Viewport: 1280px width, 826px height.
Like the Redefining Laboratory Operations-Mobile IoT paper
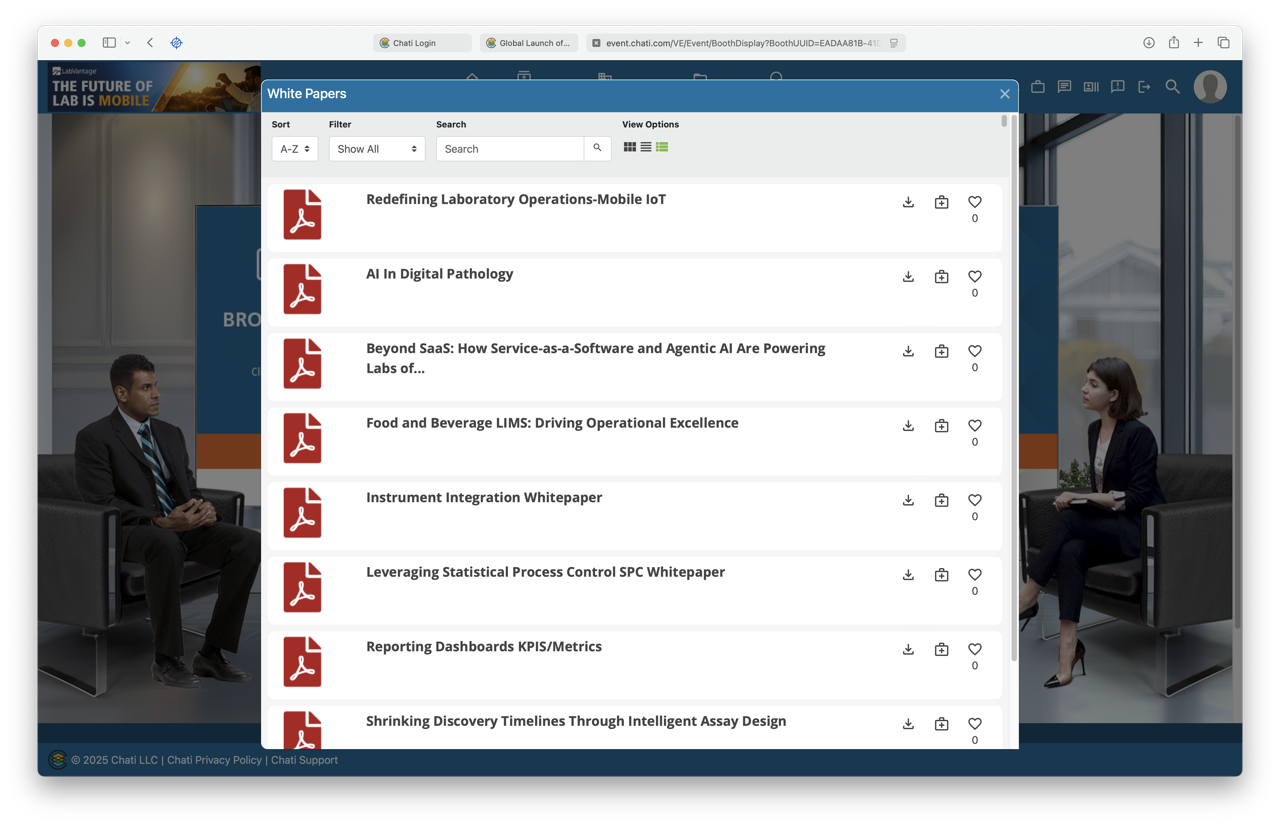pos(974,202)
